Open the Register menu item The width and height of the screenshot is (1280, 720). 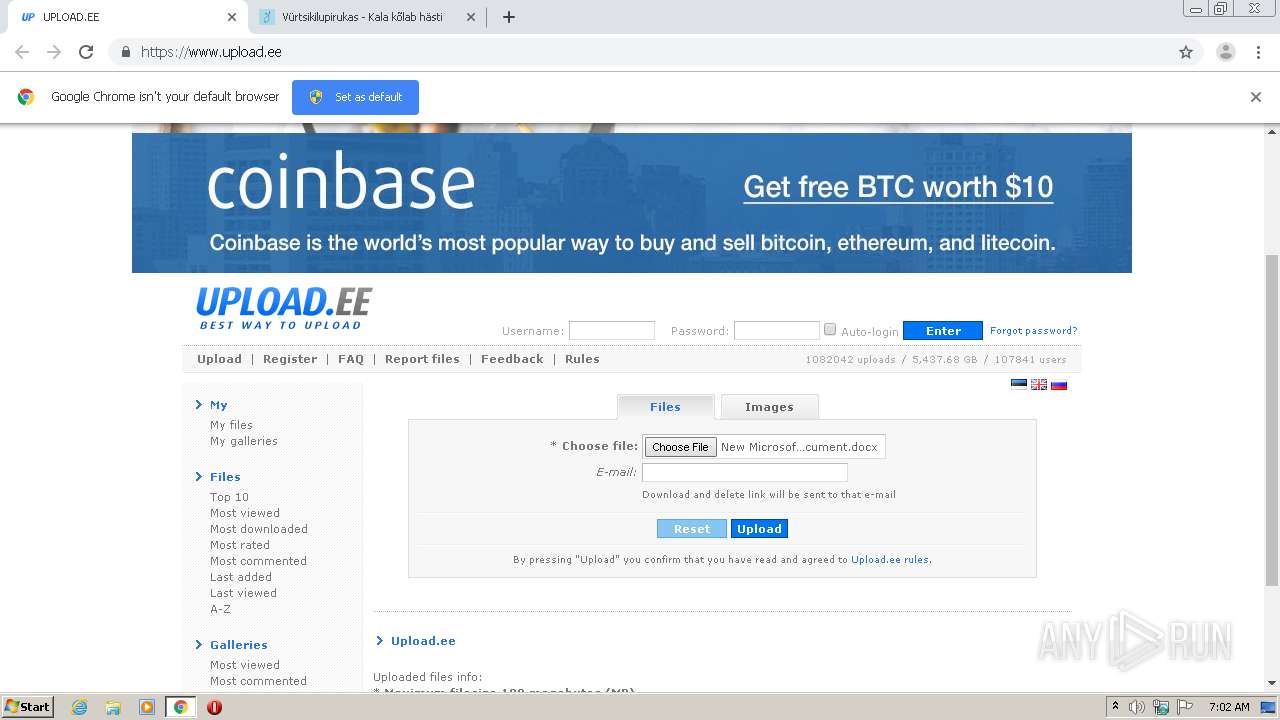(x=290, y=359)
